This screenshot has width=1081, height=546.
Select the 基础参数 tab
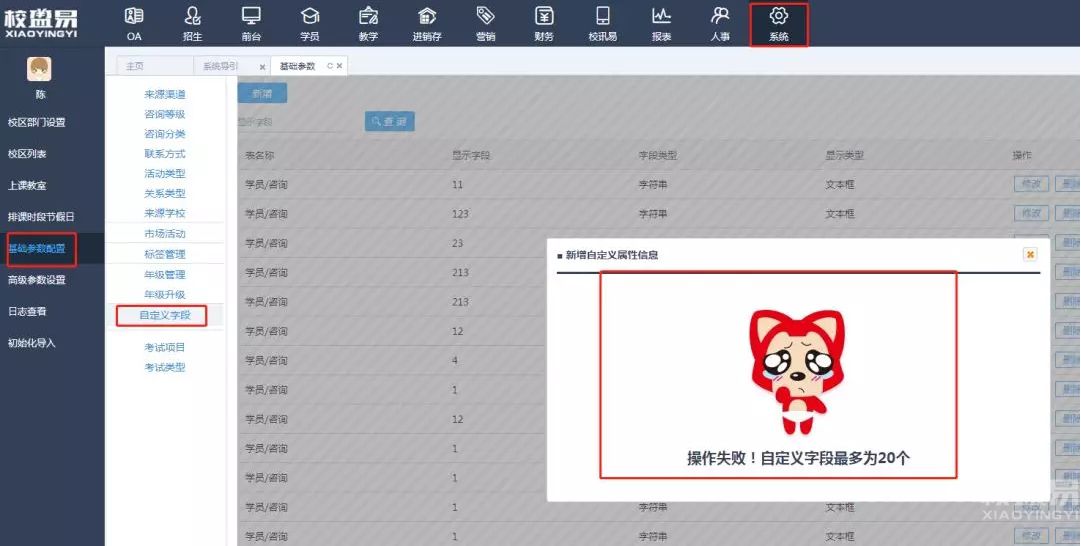click(x=297, y=66)
